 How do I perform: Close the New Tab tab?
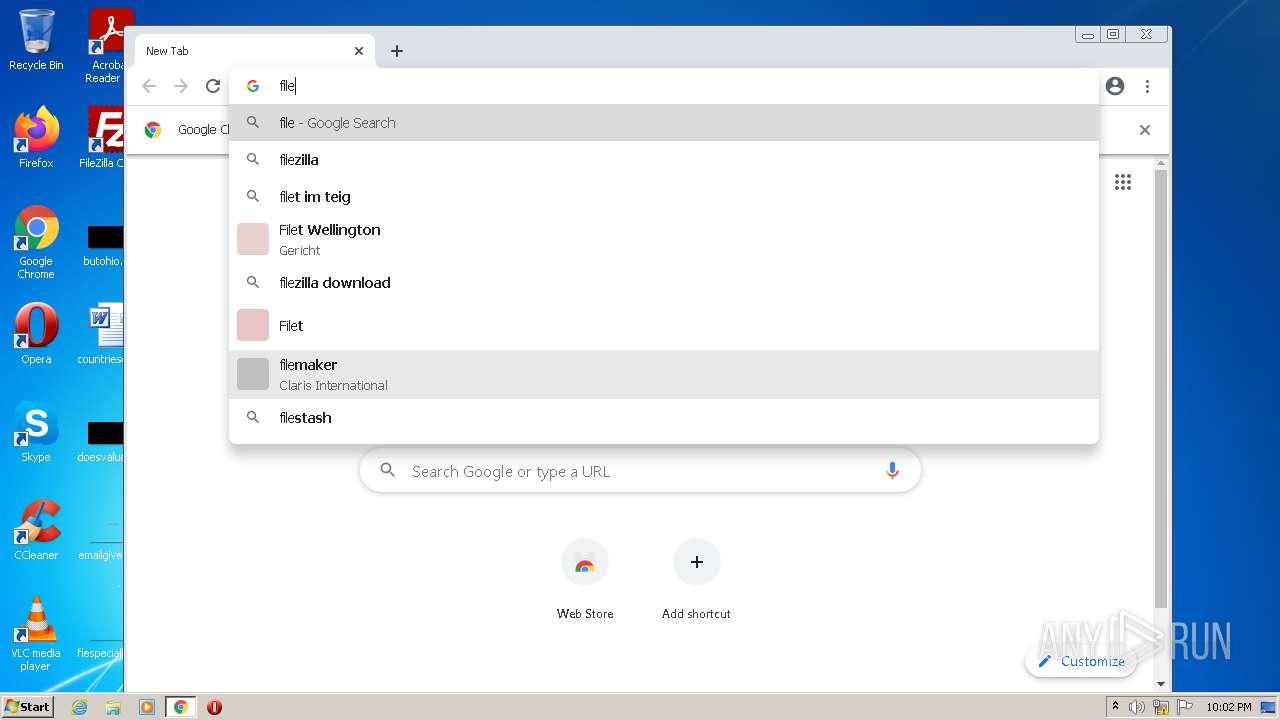pyautogui.click(x=359, y=51)
